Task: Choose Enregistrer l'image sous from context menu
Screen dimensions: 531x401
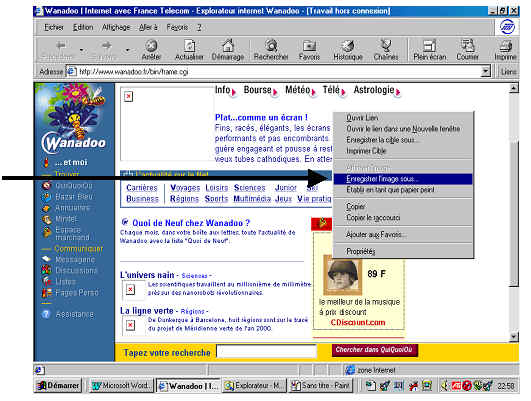Action: tap(403, 179)
